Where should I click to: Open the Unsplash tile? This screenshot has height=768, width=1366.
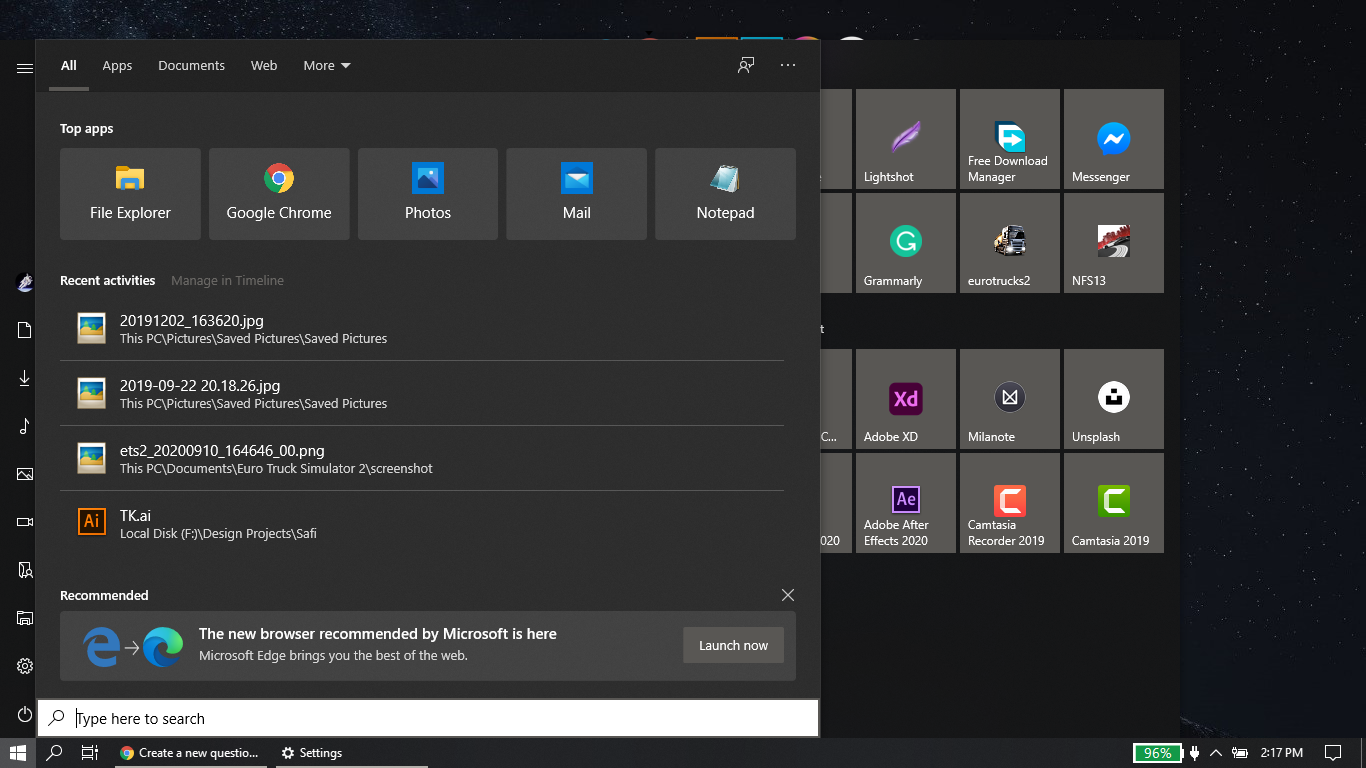[1114, 399]
